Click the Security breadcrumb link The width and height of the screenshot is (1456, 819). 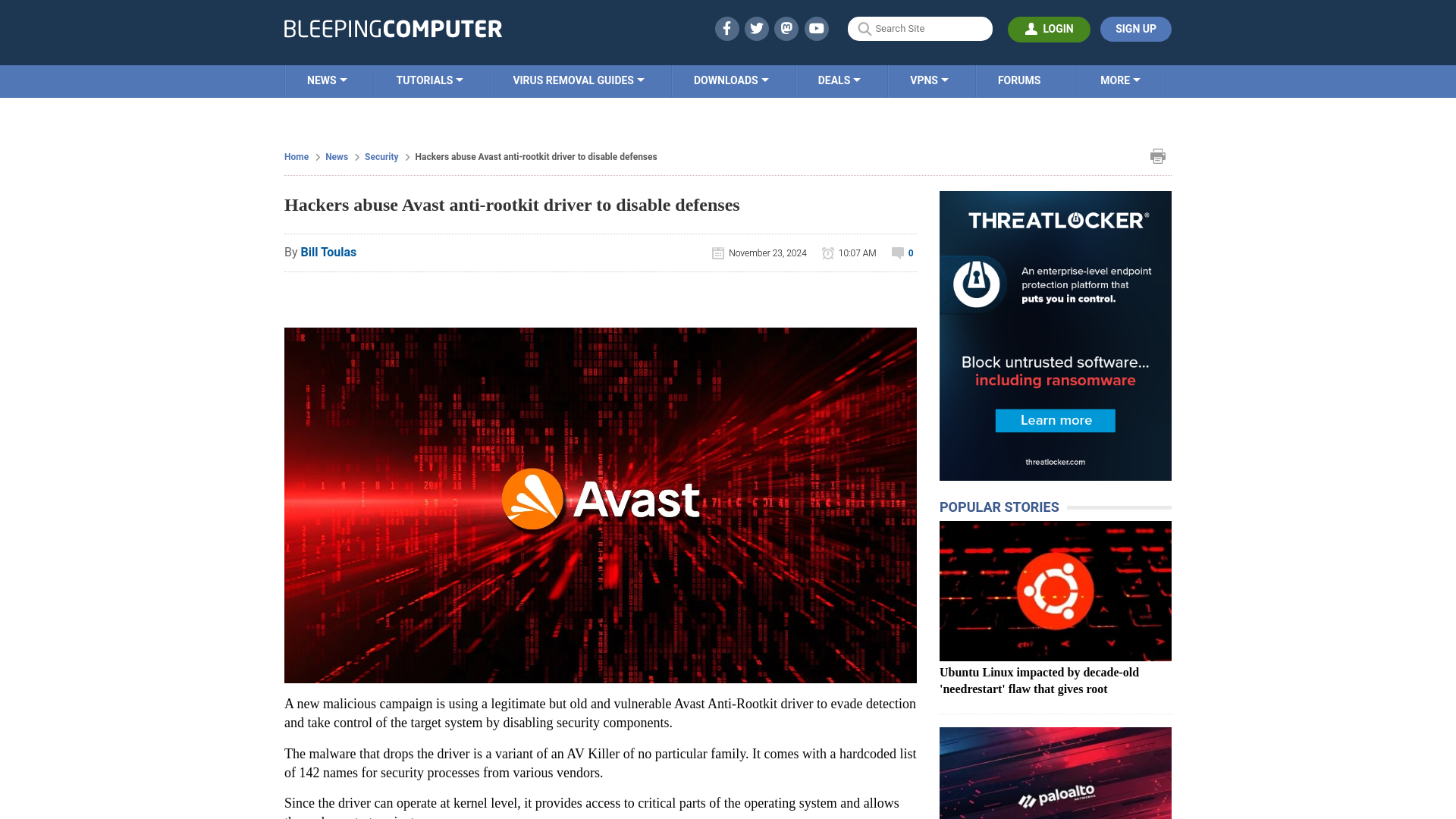click(x=381, y=156)
